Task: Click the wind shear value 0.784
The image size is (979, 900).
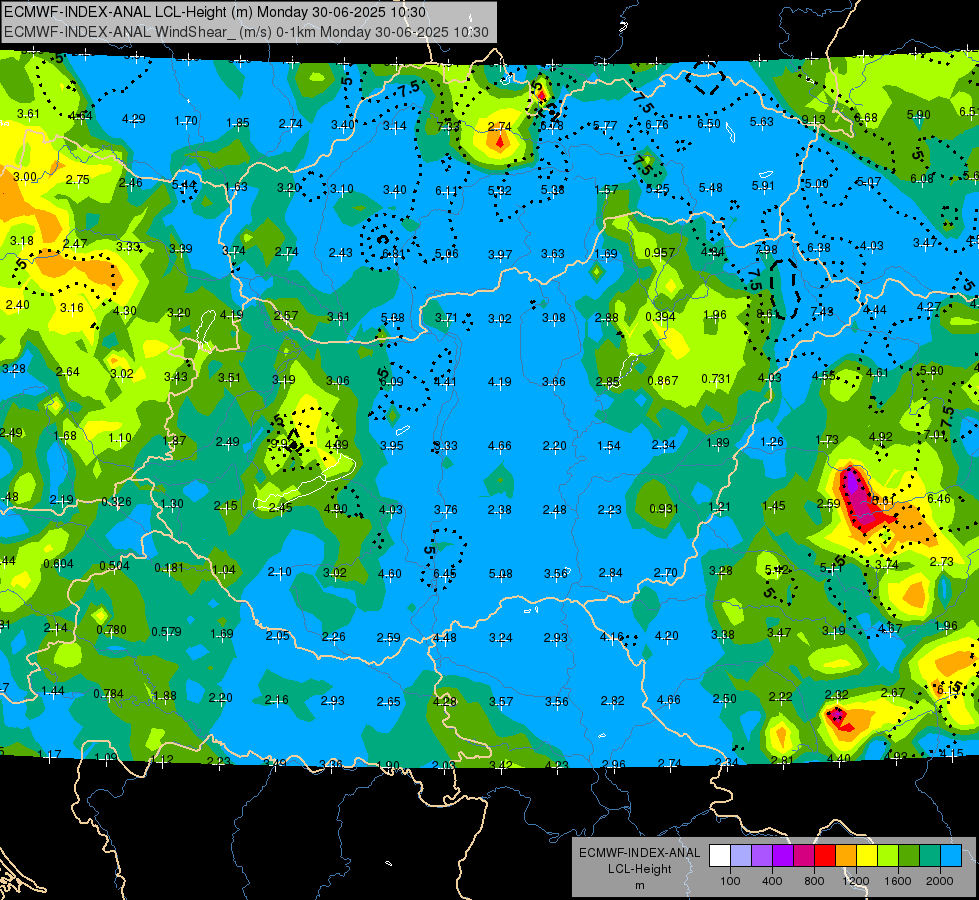Action: pyautogui.click(x=109, y=694)
